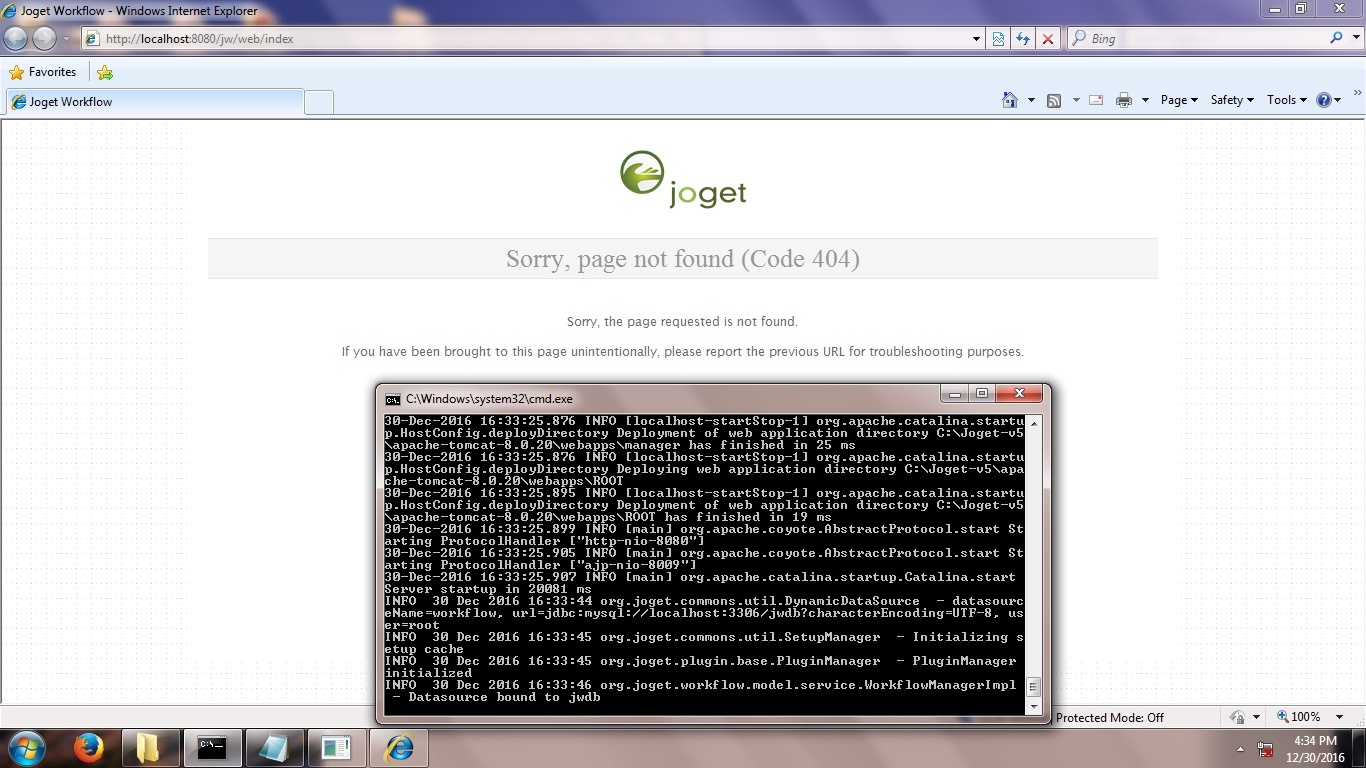
Task: Toggle the Compatibility View icon
Action: pyautogui.click(x=998, y=39)
